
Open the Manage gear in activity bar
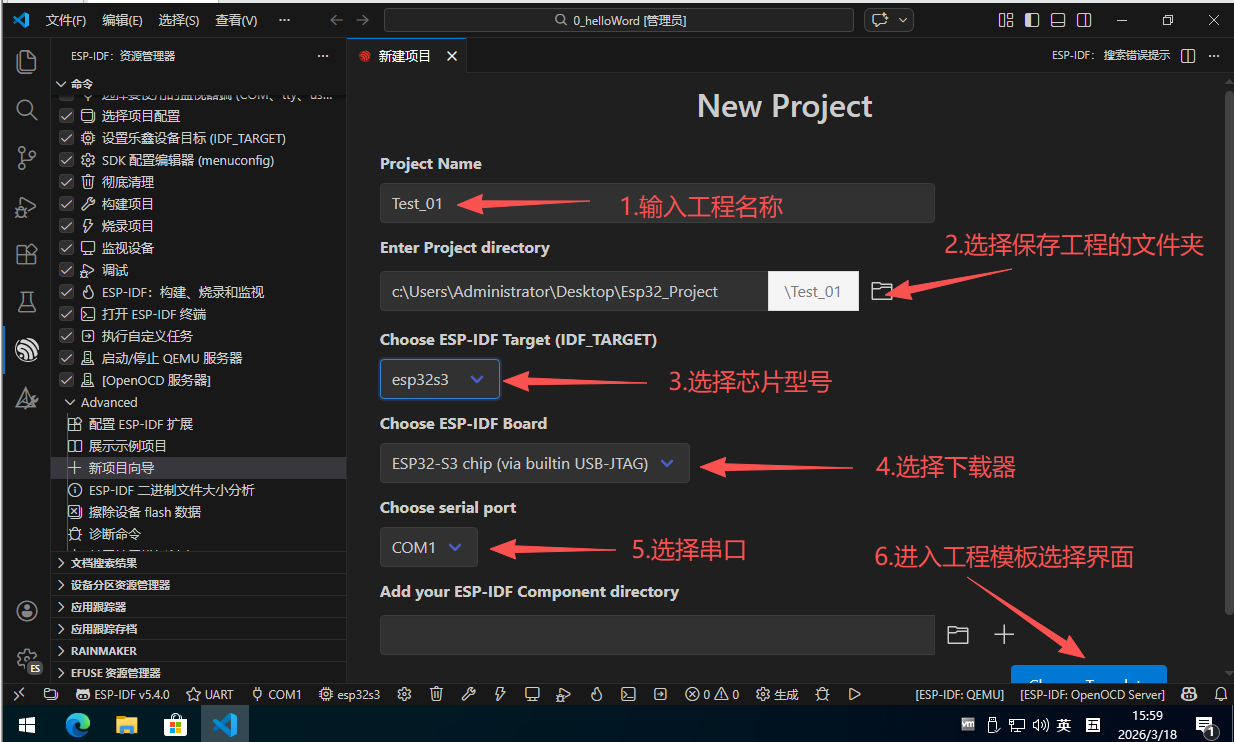click(27, 658)
